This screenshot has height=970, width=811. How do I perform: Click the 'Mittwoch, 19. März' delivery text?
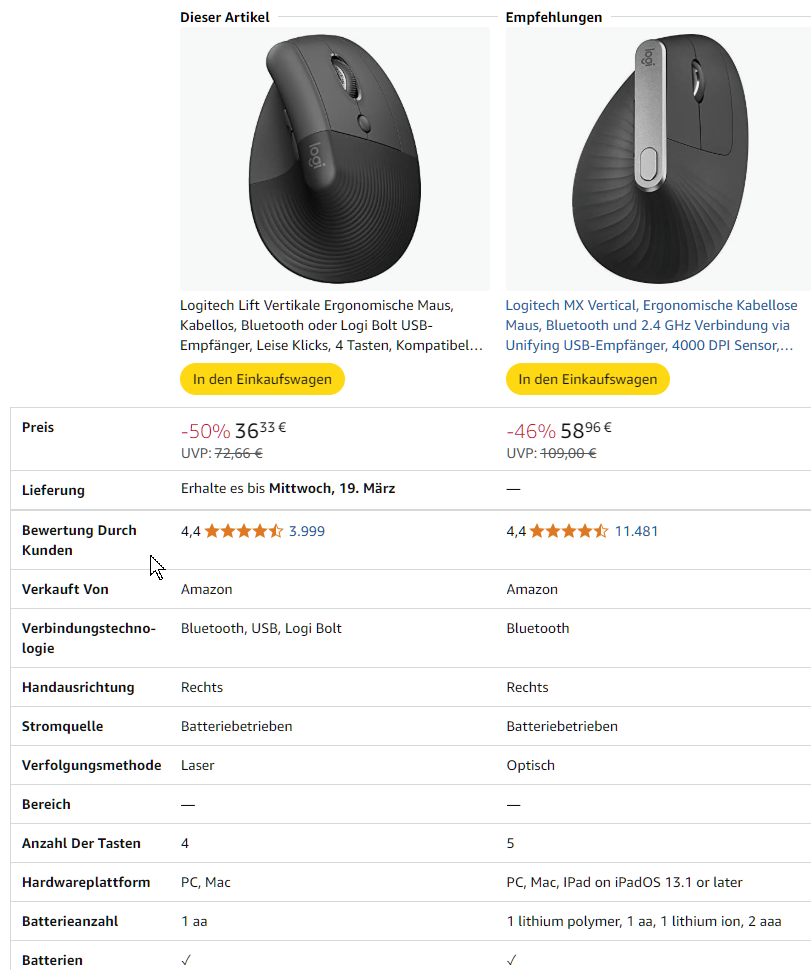click(332, 489)
